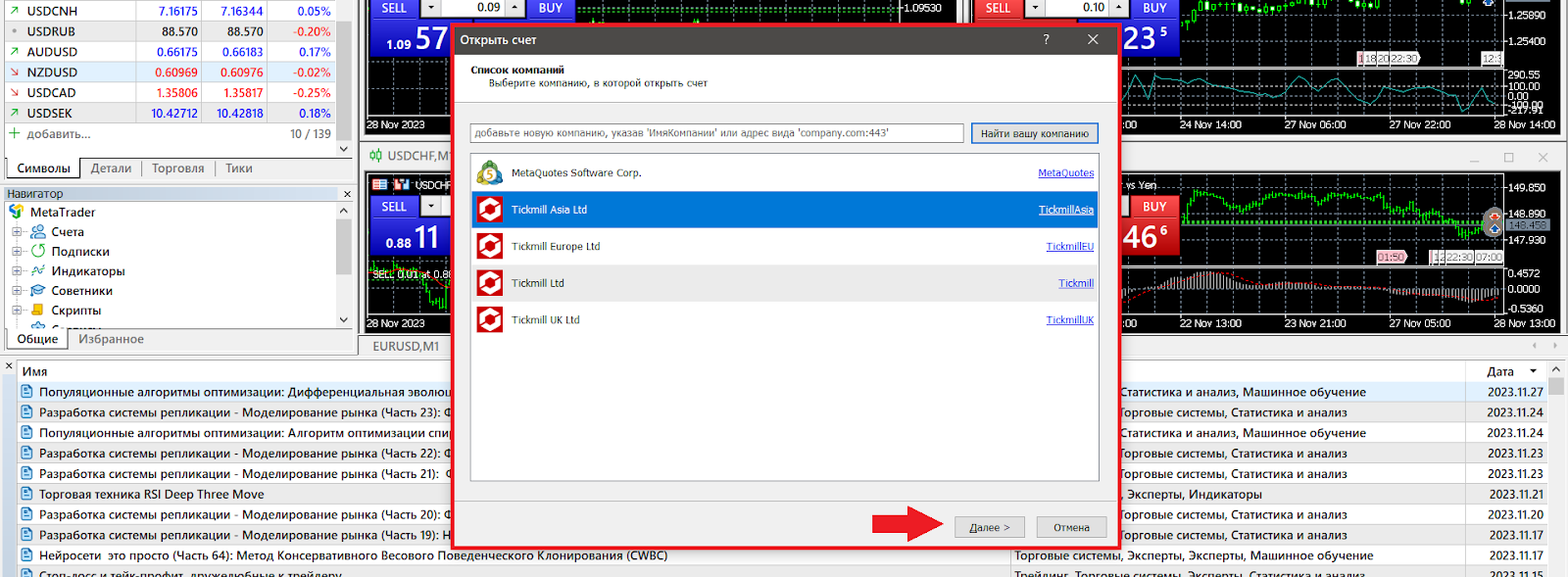
Task: Switch to the Тики tab
Action: coord(239,168)
